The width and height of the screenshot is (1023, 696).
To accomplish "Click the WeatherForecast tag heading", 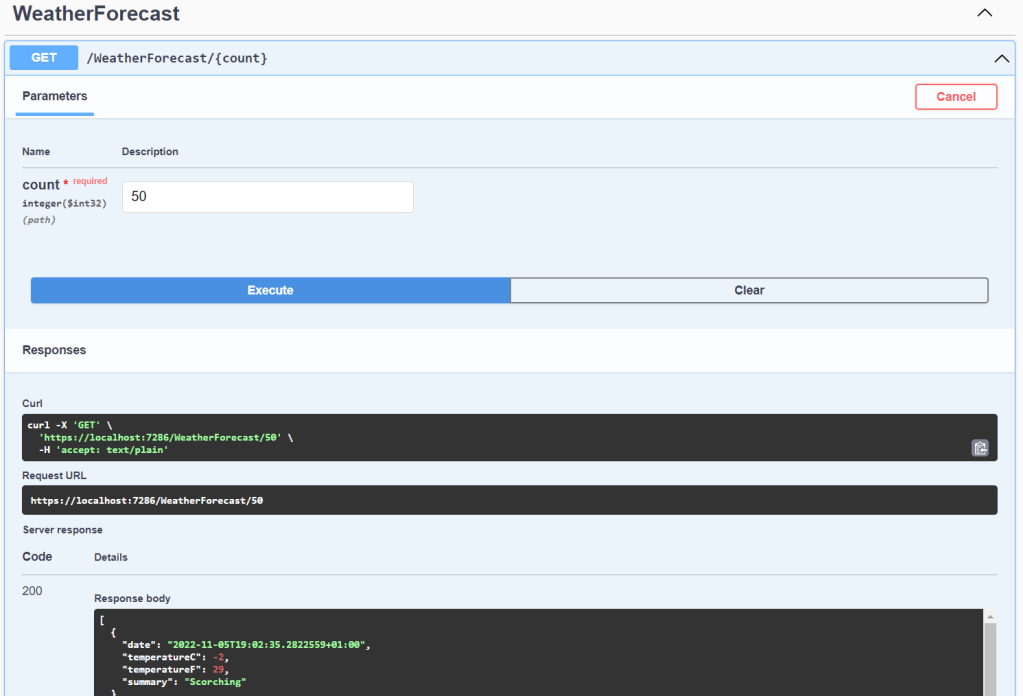I will click(x=96, y=14).
